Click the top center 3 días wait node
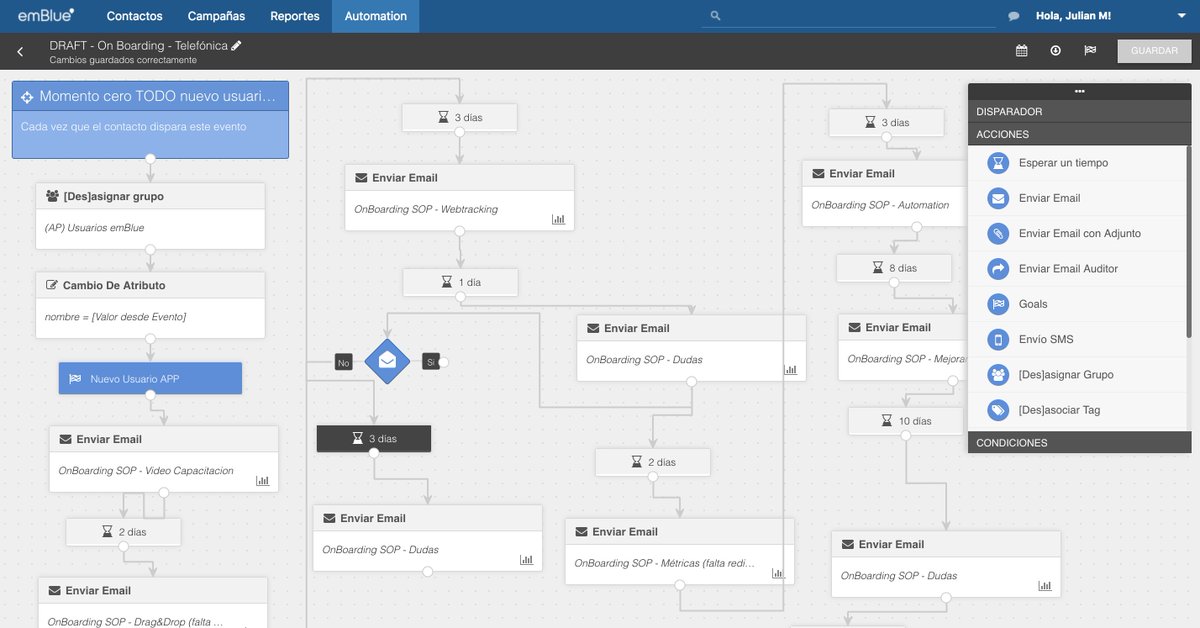Screen dimensions: 1200x628 coord(460,117)
